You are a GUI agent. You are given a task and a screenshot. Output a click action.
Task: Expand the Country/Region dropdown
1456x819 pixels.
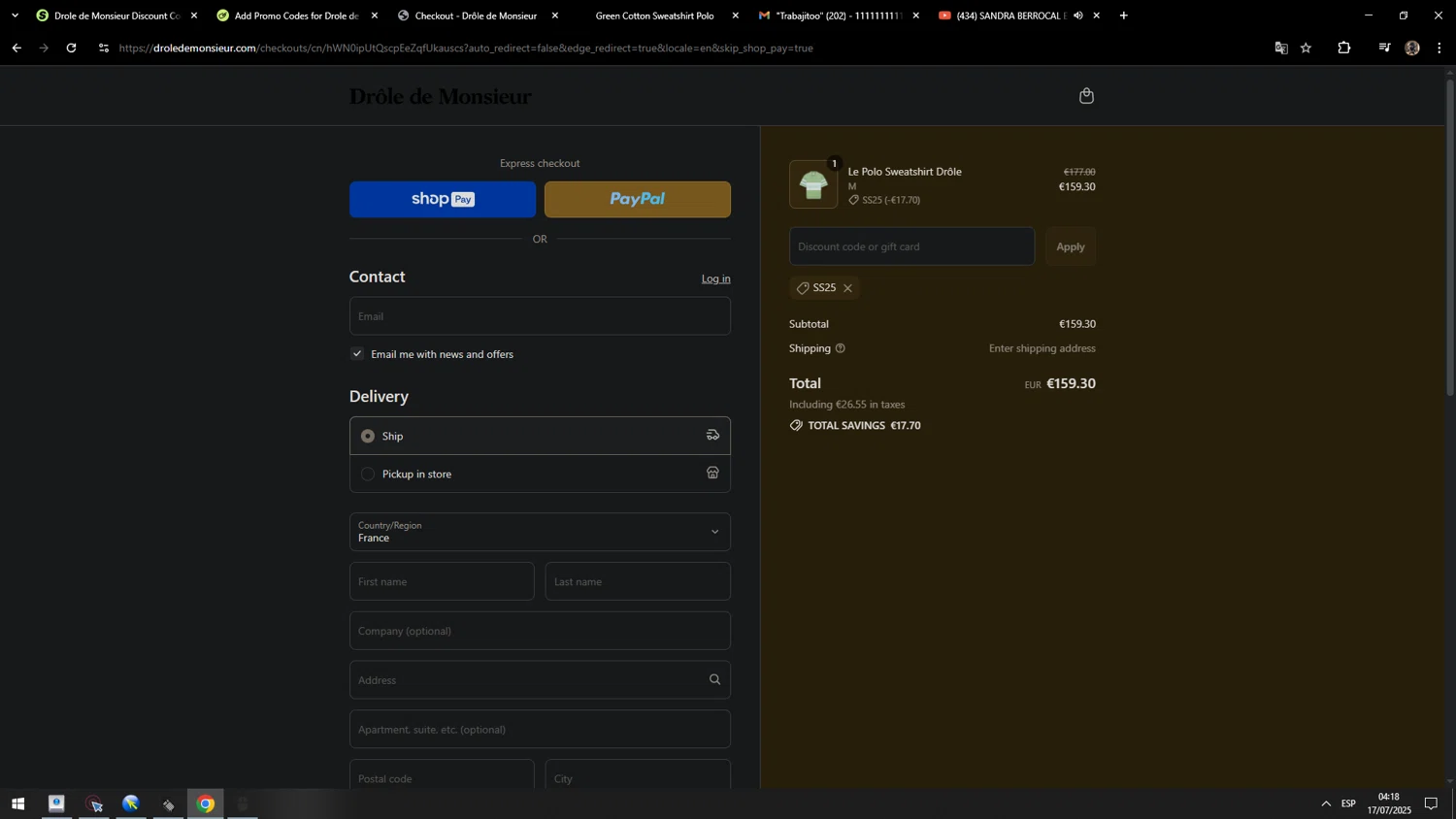pyautogui.click(x=540, y=532)
